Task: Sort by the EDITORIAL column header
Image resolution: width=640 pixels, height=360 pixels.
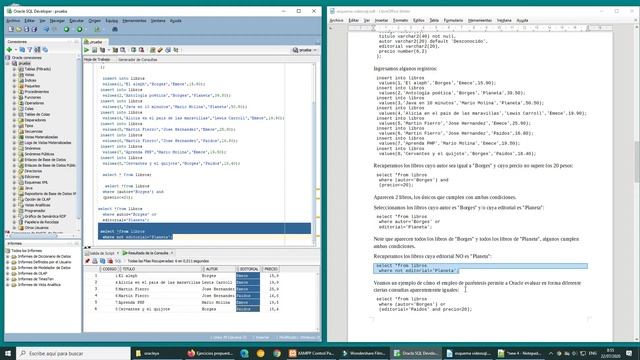Action: (x=248, y=269)
